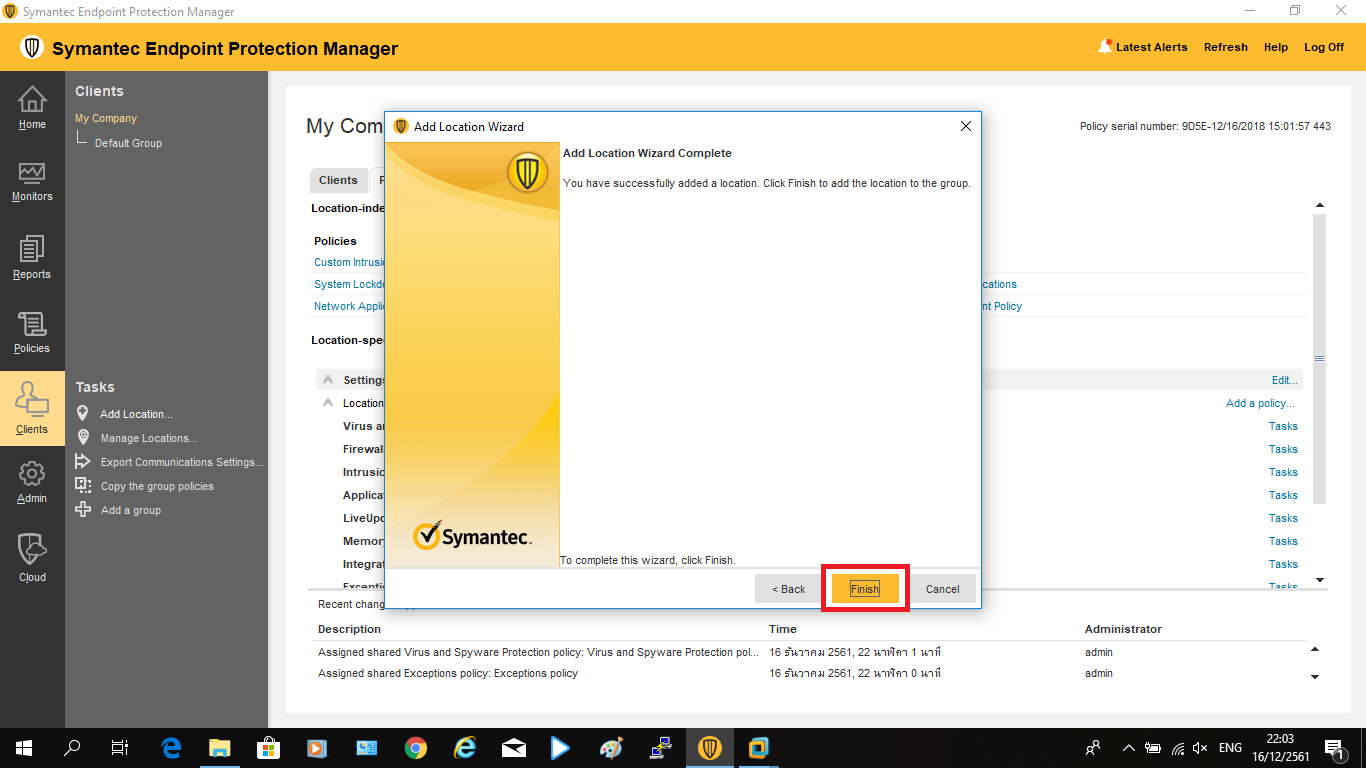
Task: Open the Cloud sidebar section
Action: pyautogui.click(x=32, y=557)
